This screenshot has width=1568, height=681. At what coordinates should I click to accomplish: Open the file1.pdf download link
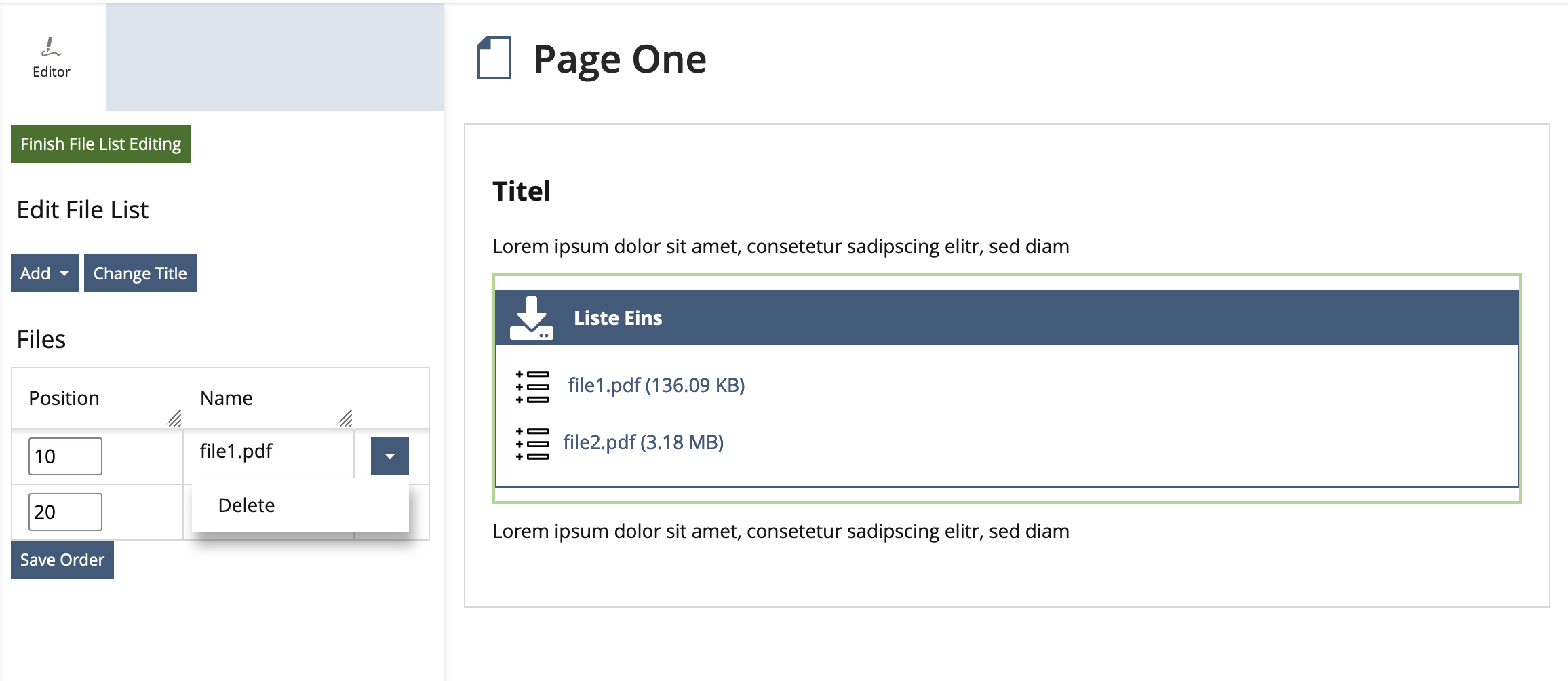click(x=656, y=385)
